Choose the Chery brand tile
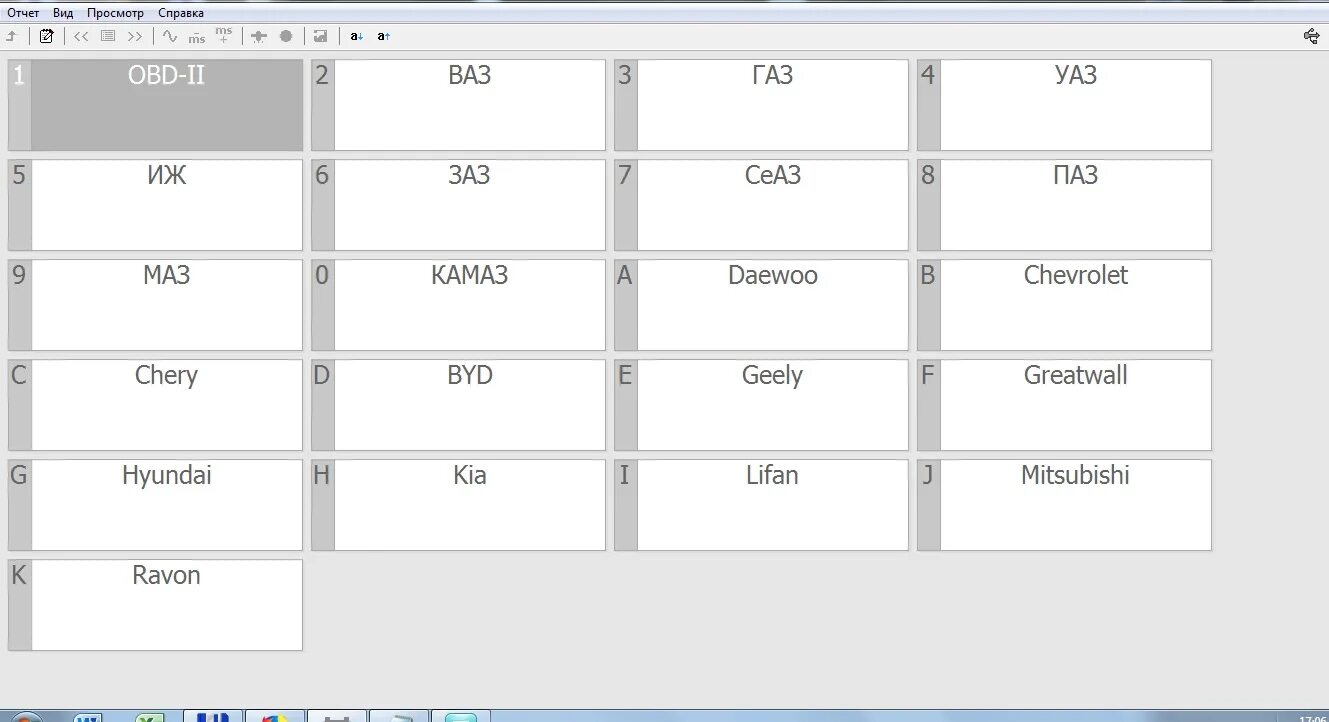 pos(155,405)
